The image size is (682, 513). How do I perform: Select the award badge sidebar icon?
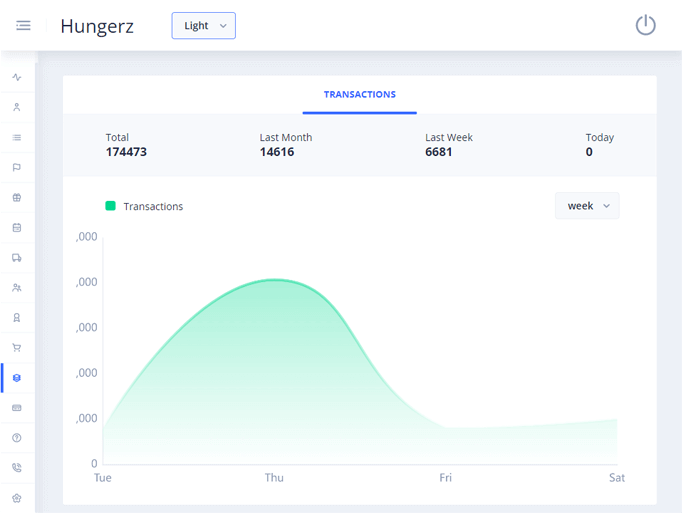click(17, 317)
